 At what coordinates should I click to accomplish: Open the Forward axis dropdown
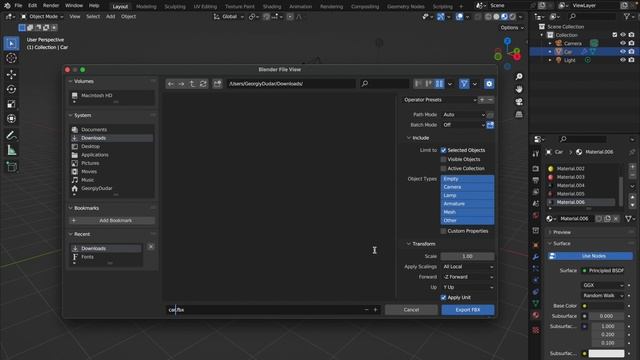click(468, 277)
